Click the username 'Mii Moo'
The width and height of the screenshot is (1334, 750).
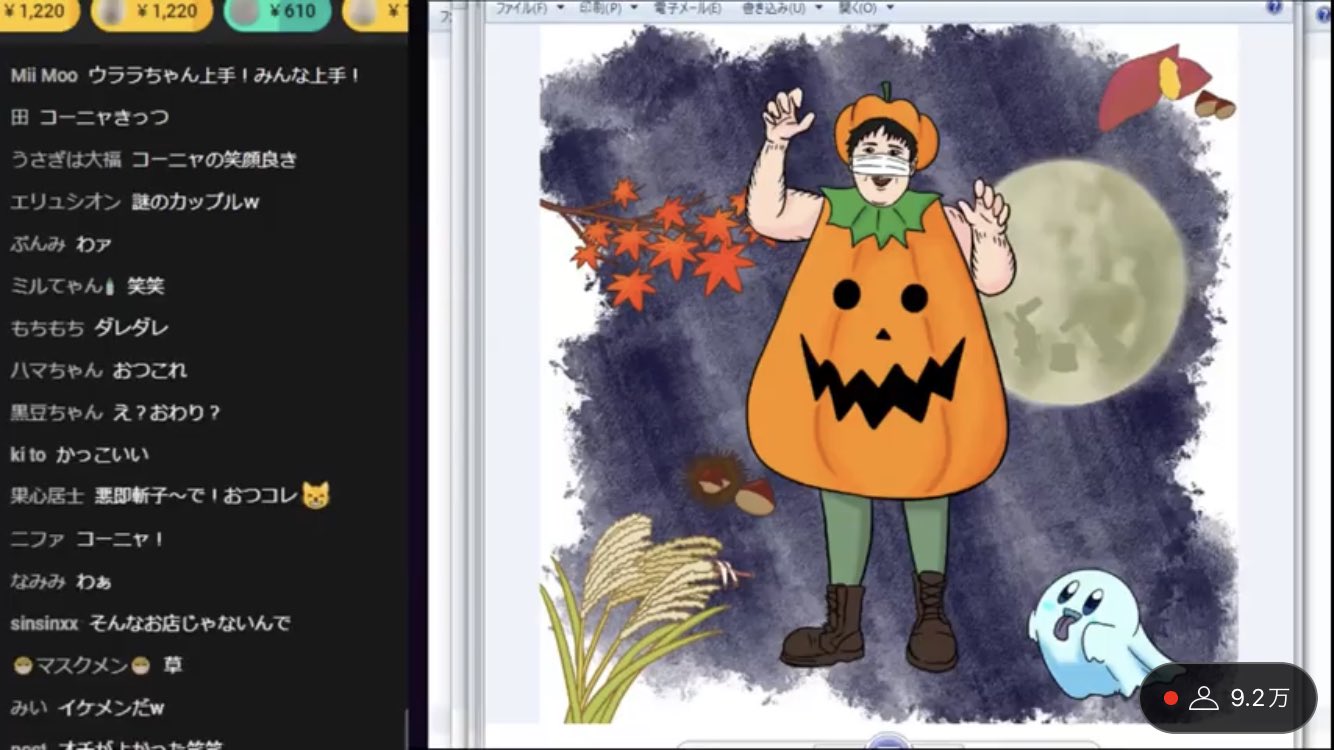coord(44,75)
